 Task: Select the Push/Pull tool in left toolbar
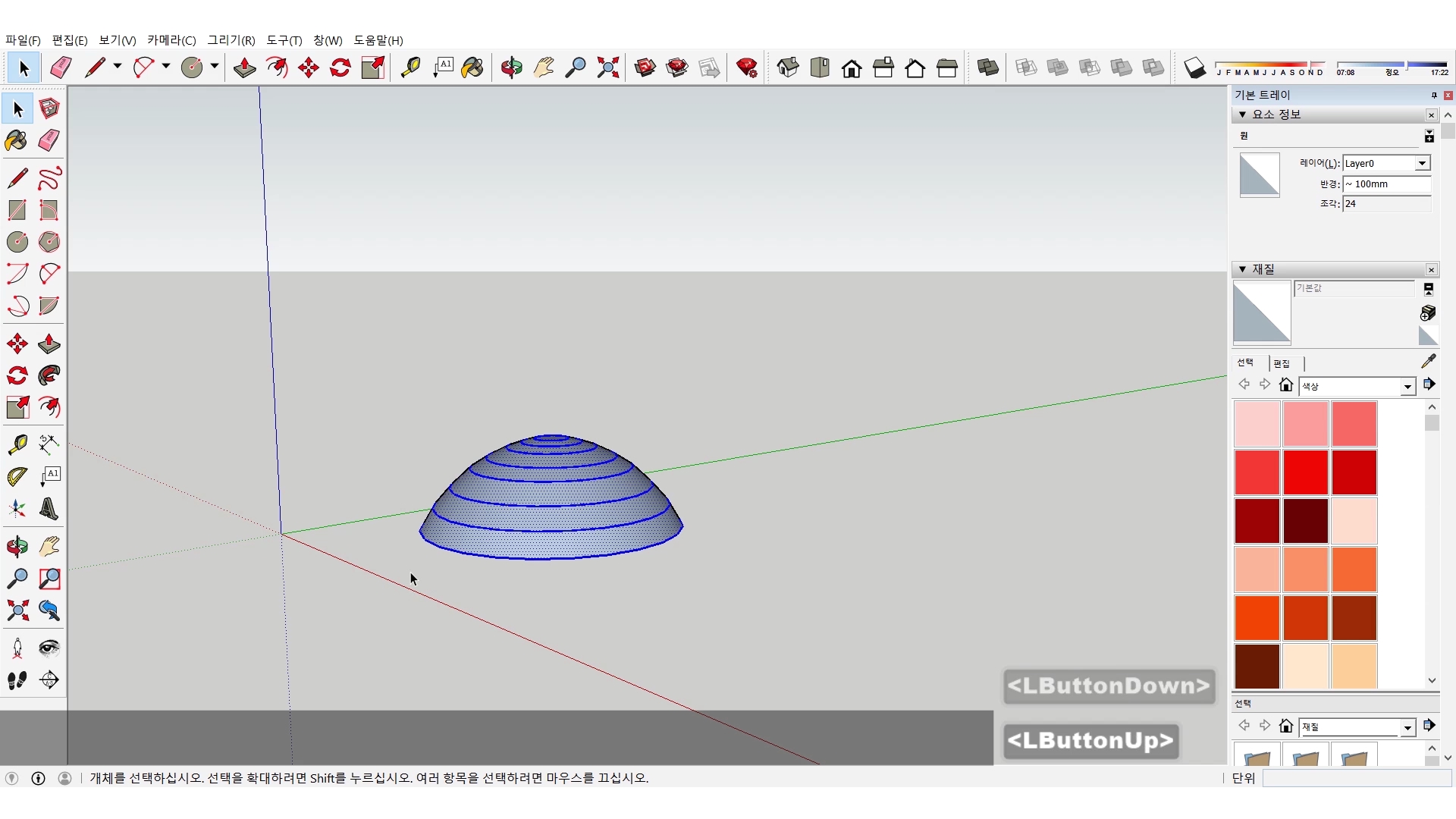click(x=49, y=344)
